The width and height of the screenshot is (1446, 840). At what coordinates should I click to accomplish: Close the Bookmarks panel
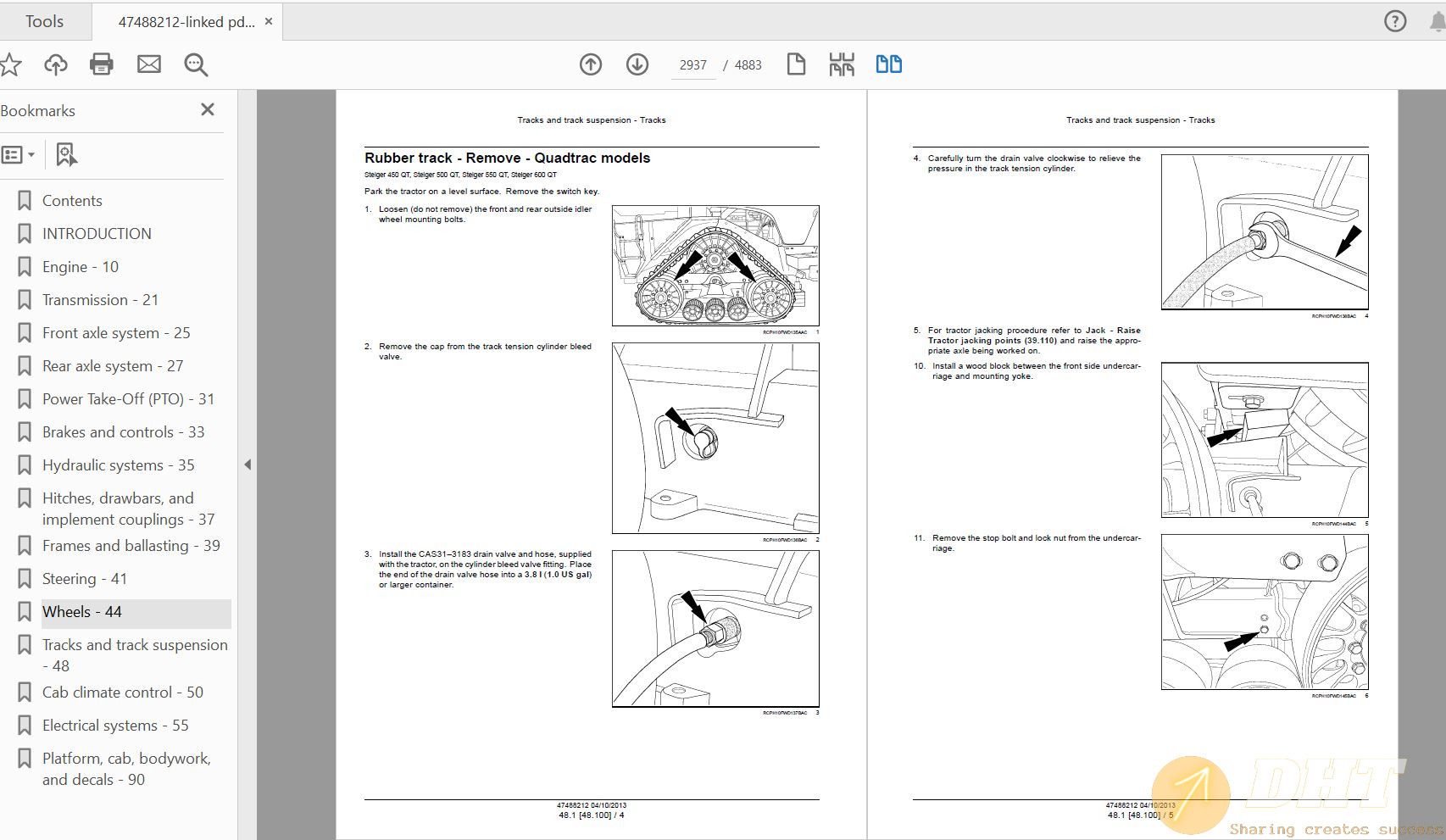208,109
